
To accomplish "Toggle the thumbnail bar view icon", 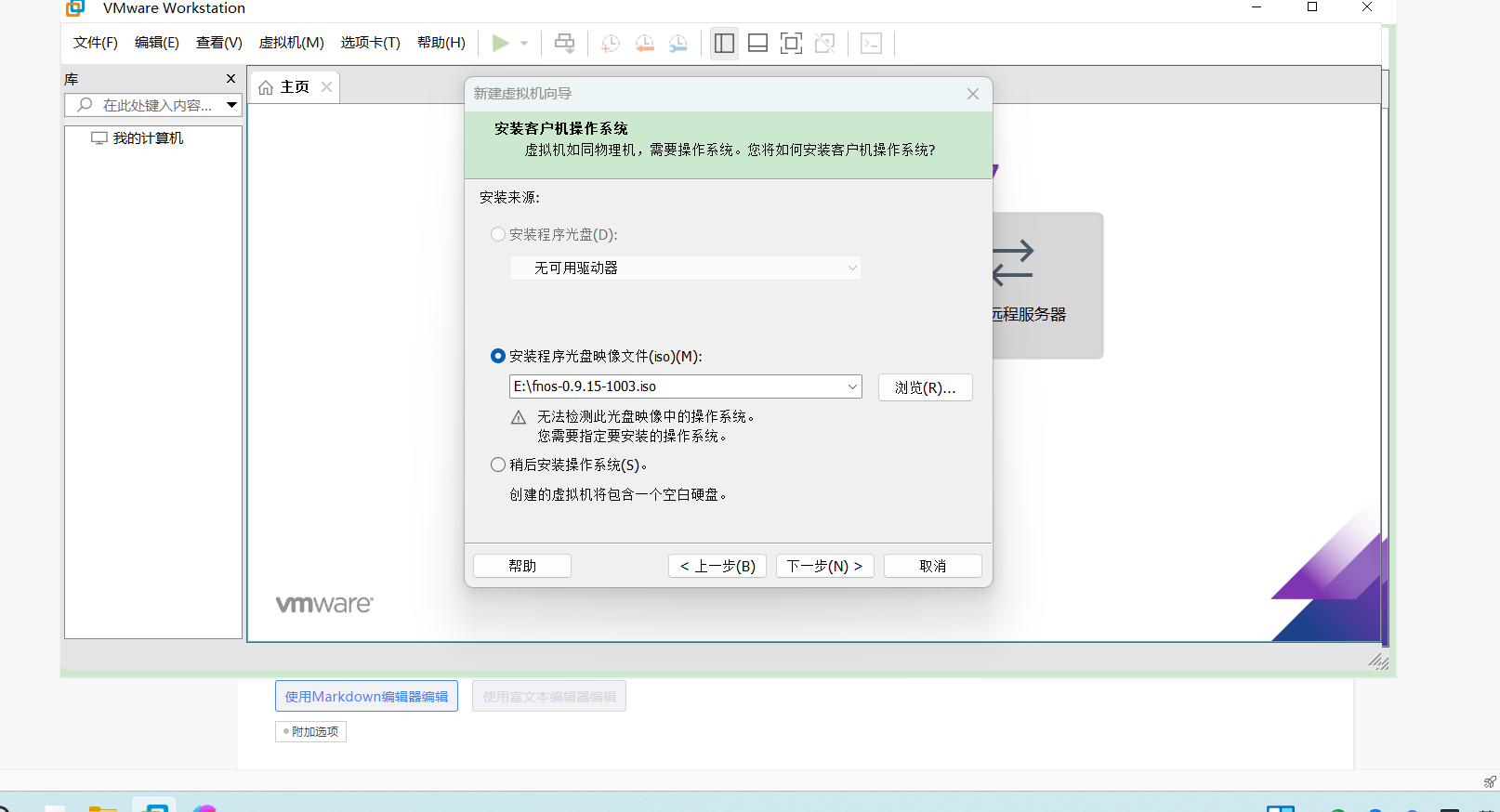I will point(757,43).
